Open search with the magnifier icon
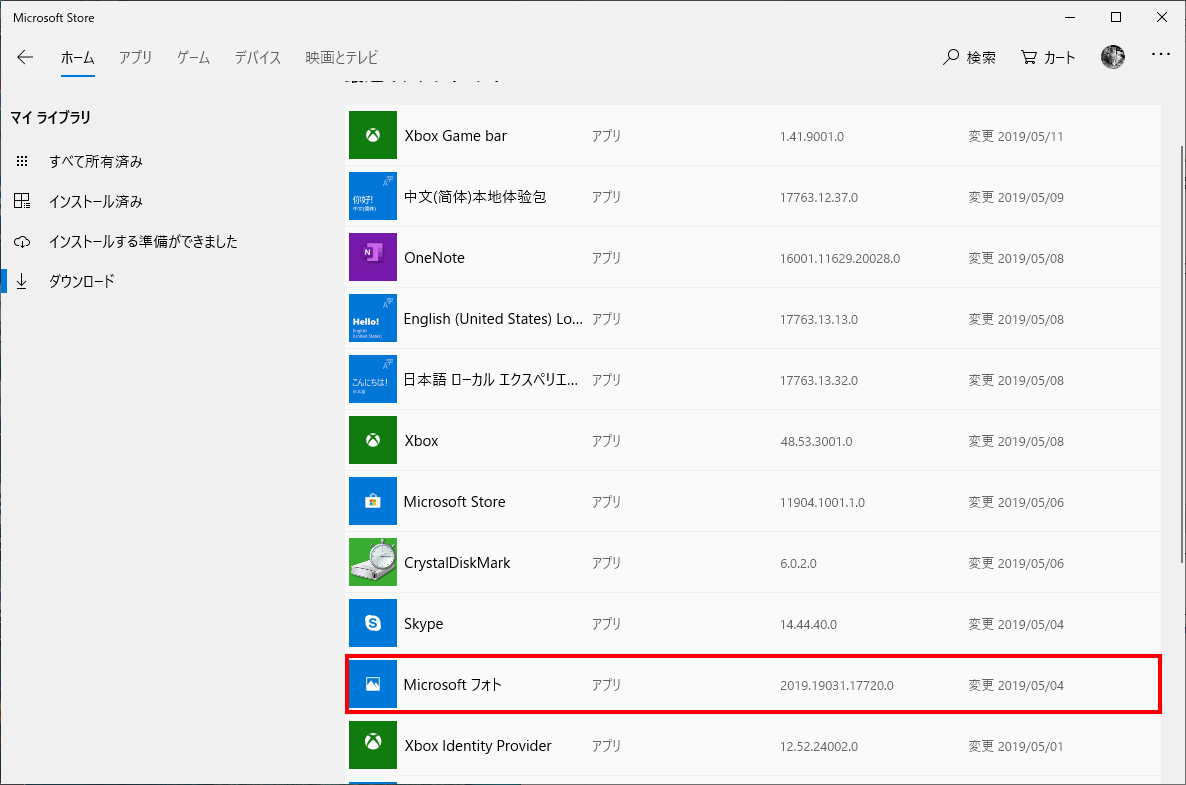This screenshot has height=785, width=1186. (x=951, y=57)
